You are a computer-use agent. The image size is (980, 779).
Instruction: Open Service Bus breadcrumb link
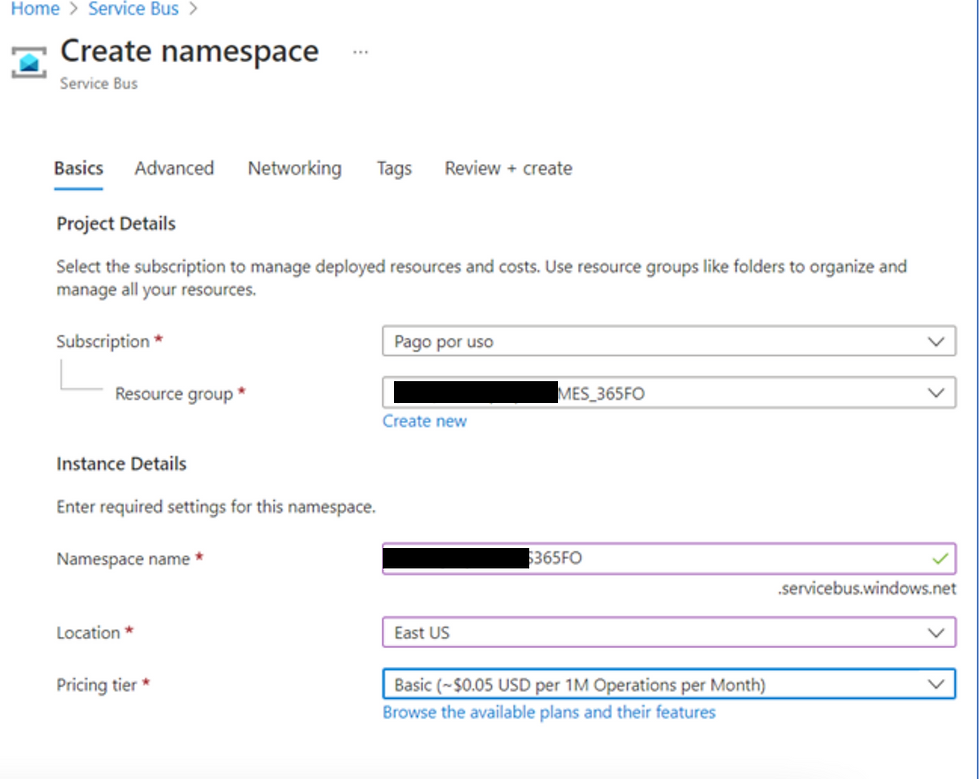tap(133, 9)
